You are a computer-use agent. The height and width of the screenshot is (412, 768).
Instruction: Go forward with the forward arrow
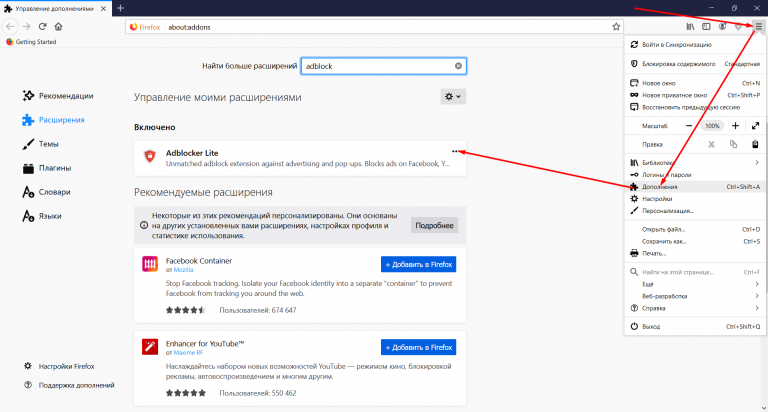pyautogui.click(x=26, y=26)
